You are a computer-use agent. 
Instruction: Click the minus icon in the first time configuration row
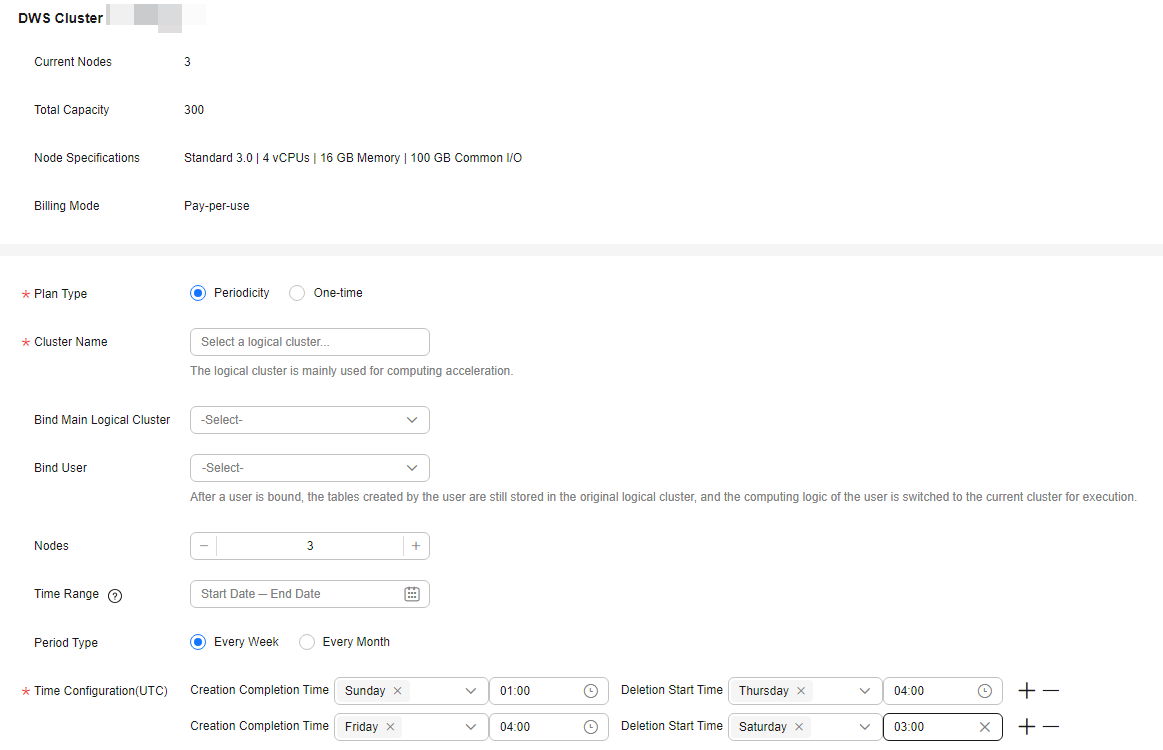pyautogui.click(x=1050, y=691)
